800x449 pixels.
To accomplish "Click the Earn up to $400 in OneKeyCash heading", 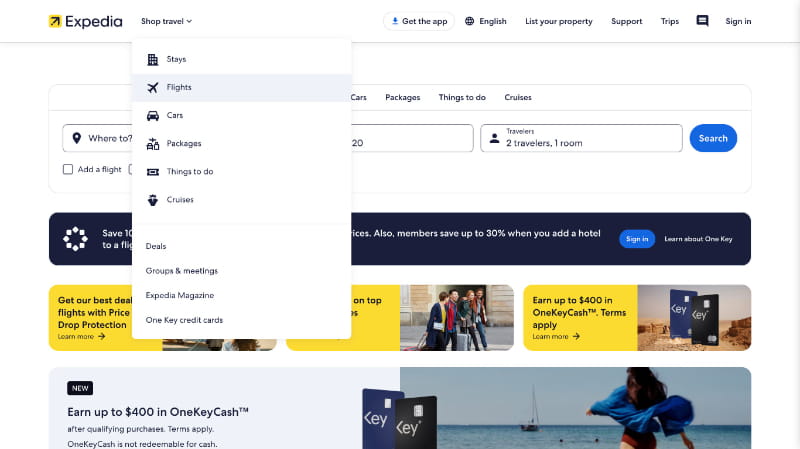I will pos(158,412).
